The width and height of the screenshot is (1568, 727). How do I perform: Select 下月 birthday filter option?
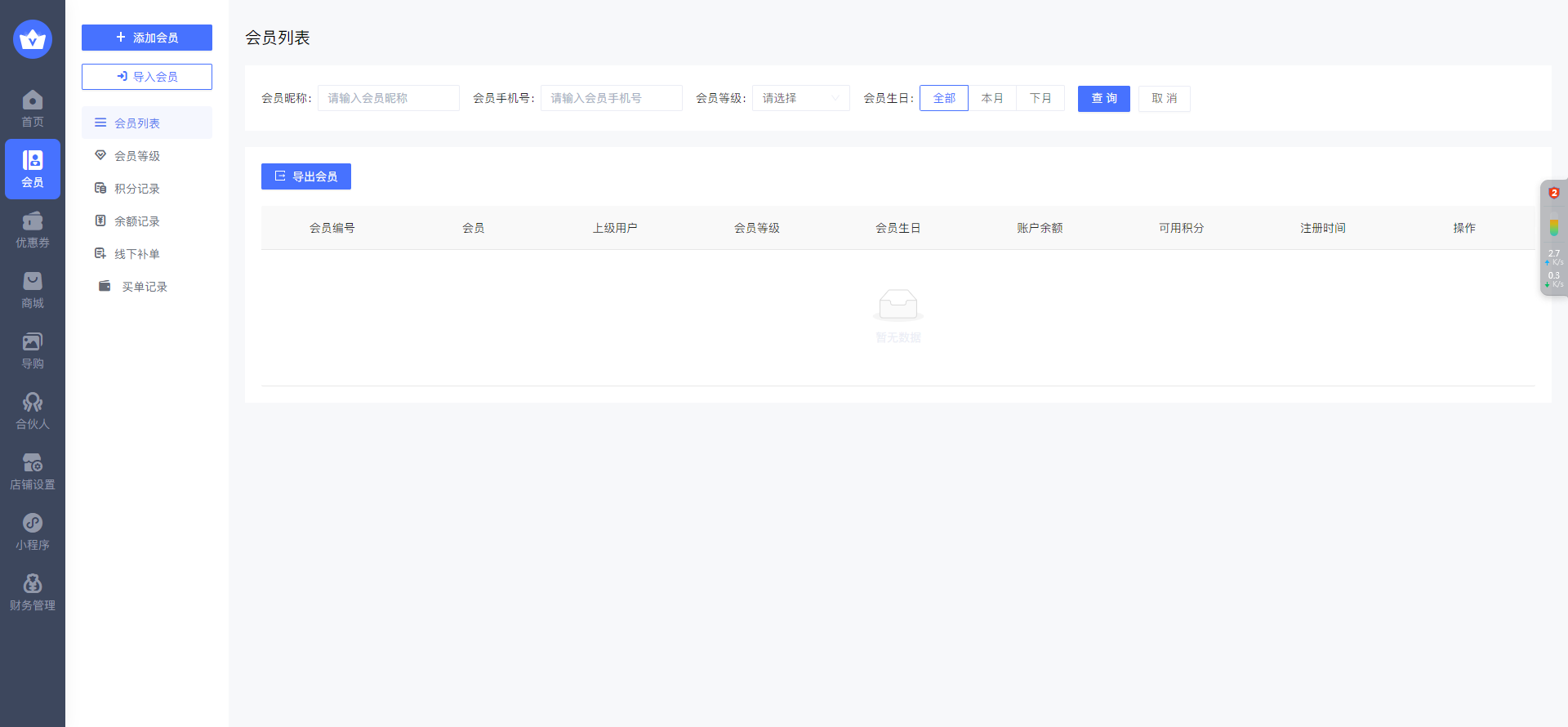[1040, 98]
